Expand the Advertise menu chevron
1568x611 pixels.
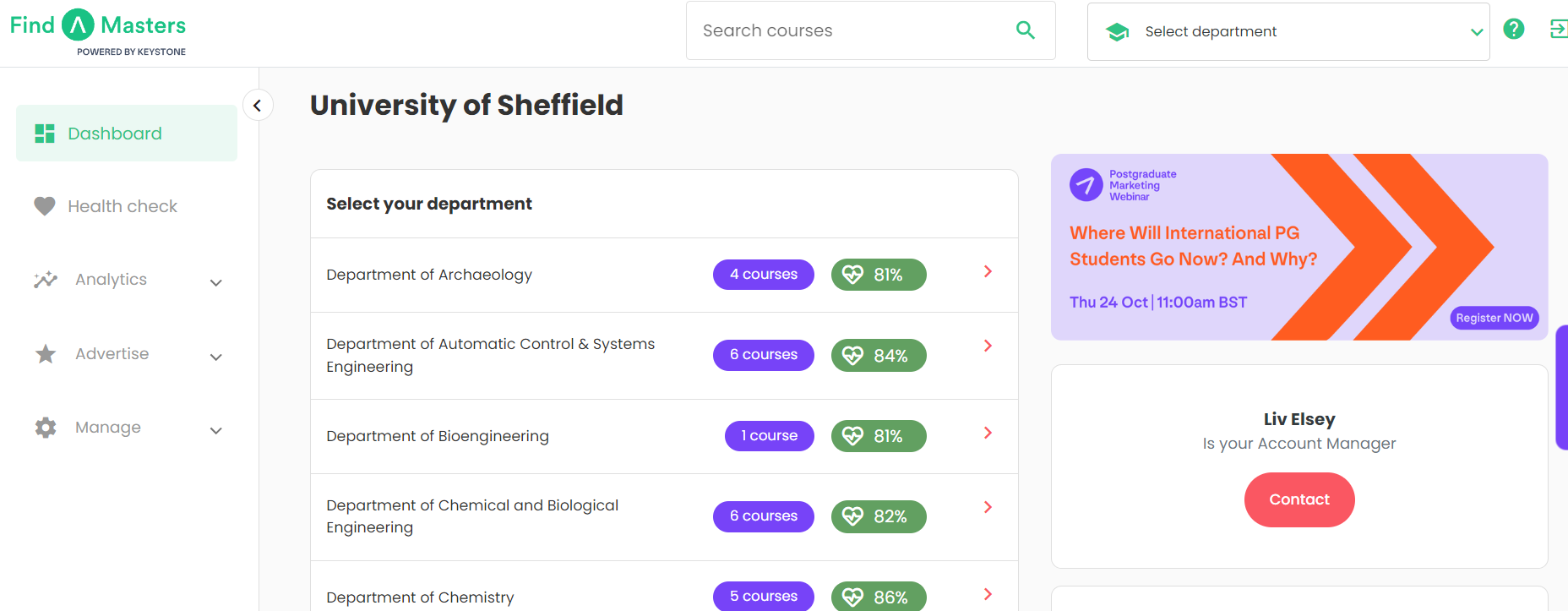(216, 357)
